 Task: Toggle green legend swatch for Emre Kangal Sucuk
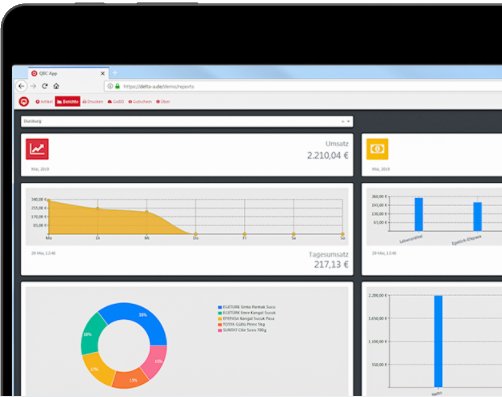[x=220, y=313]
